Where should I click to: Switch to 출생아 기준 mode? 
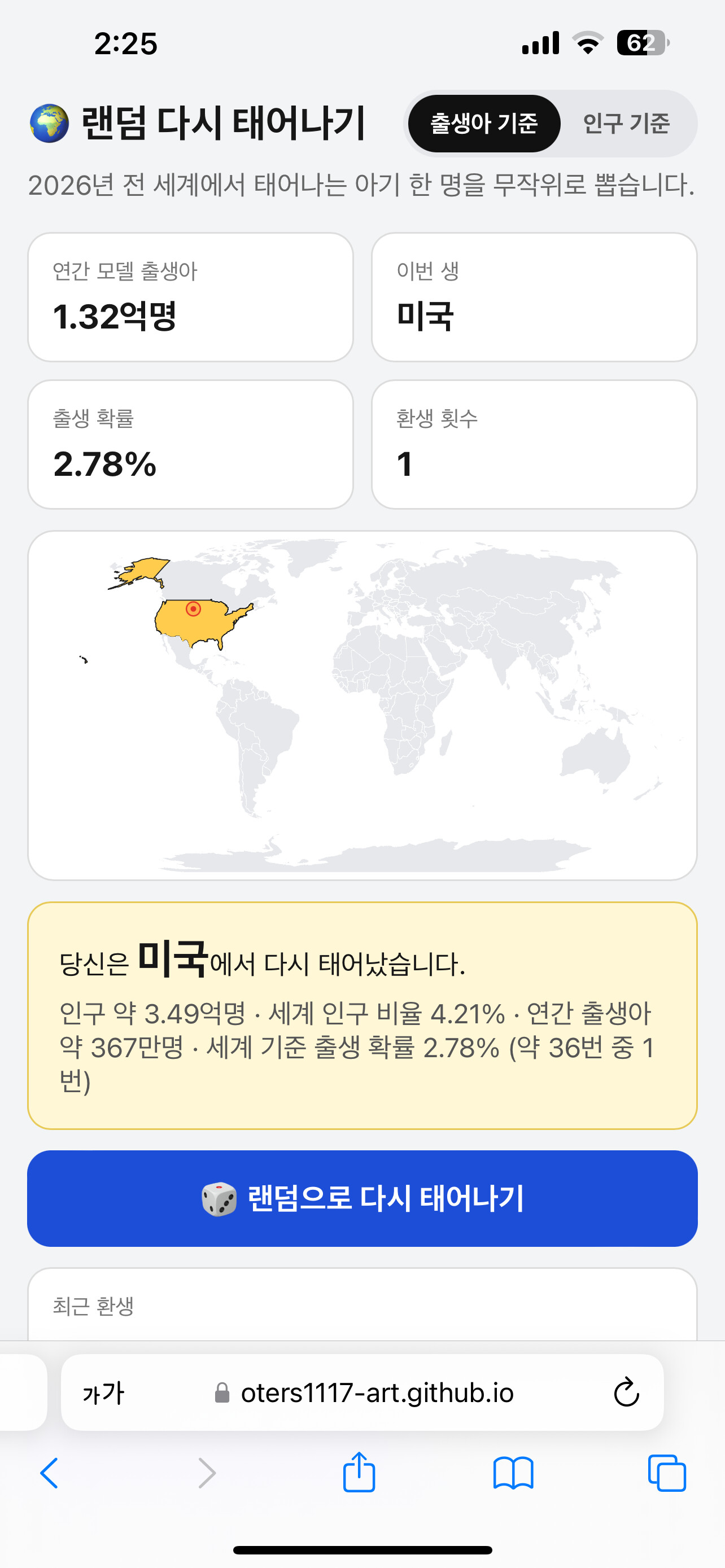point(484,124)
